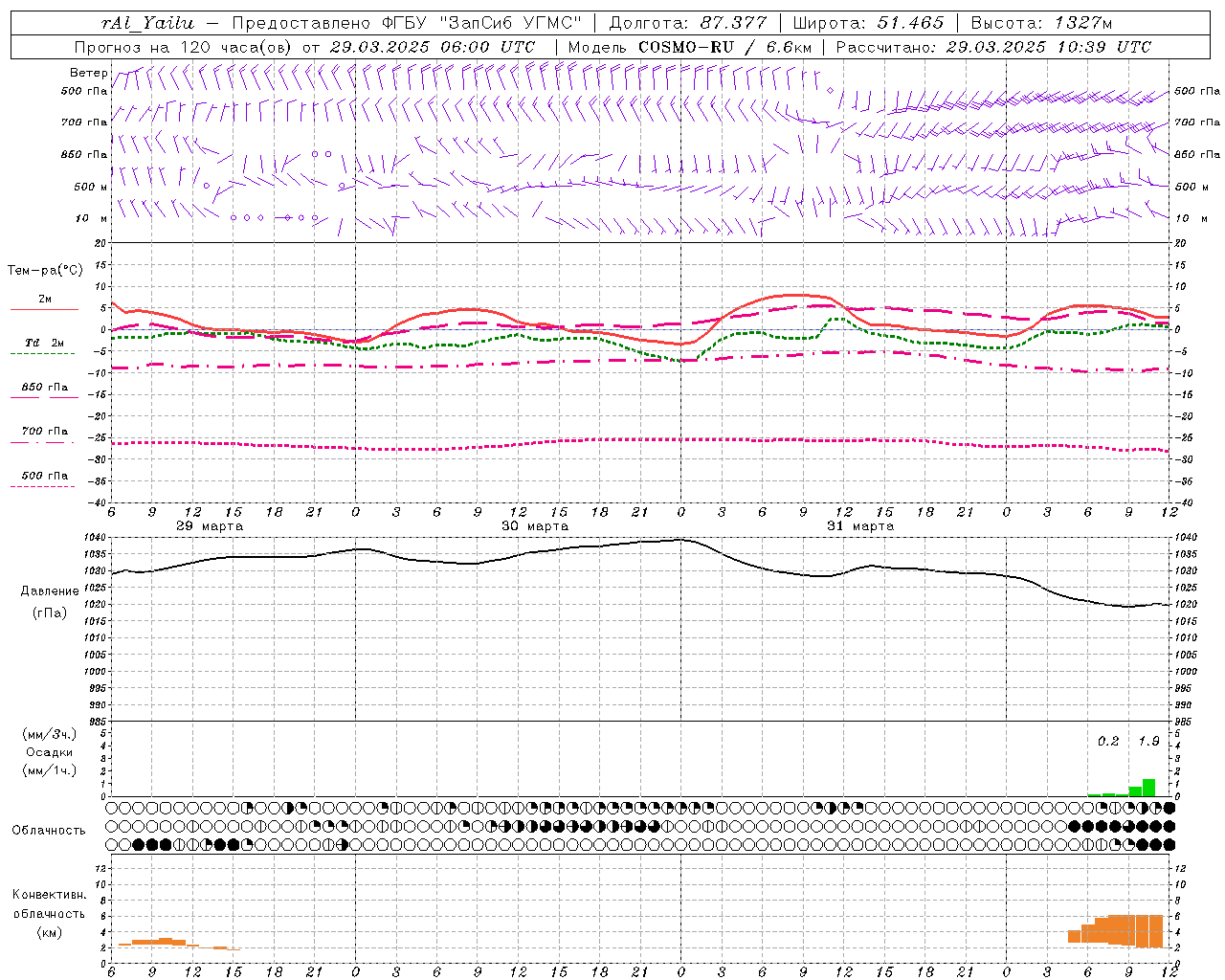Click the 31 марта date label
The image size is (1225, 980).
[860, 526]
